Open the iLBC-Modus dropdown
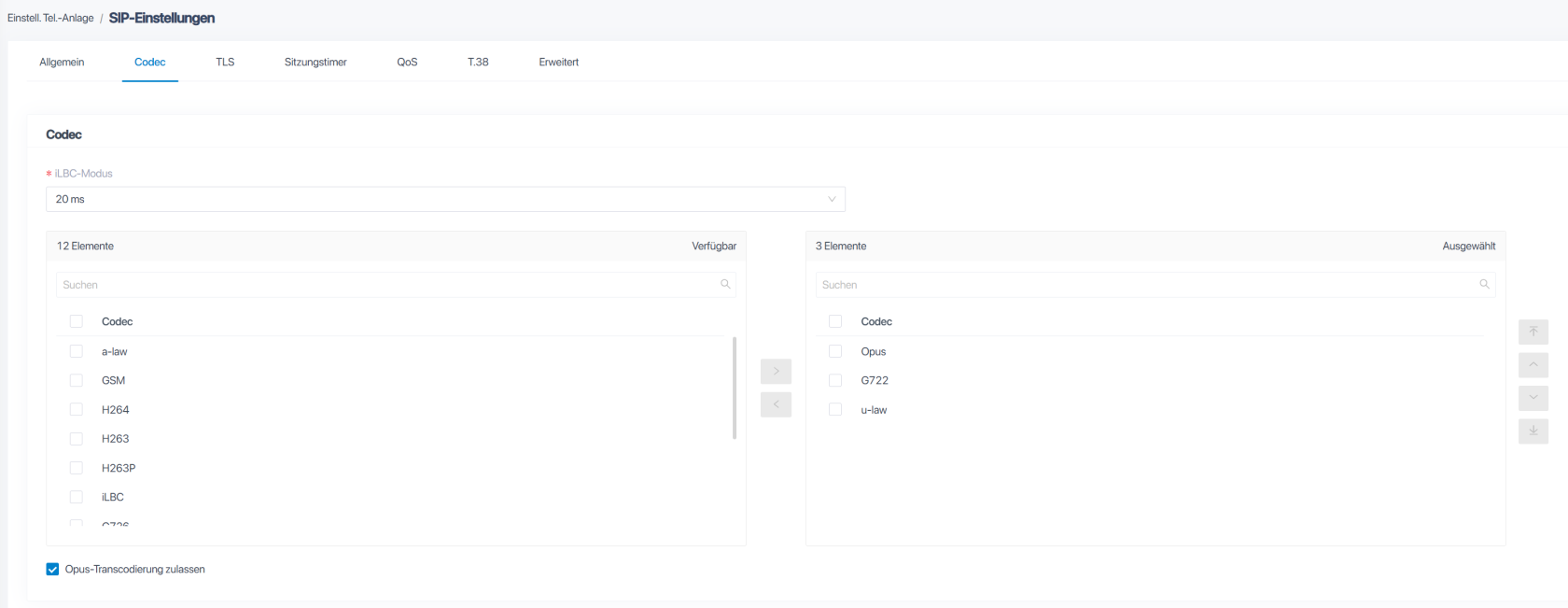The width and height of the screenshot is (1568, 608). [x=445, y=199]
